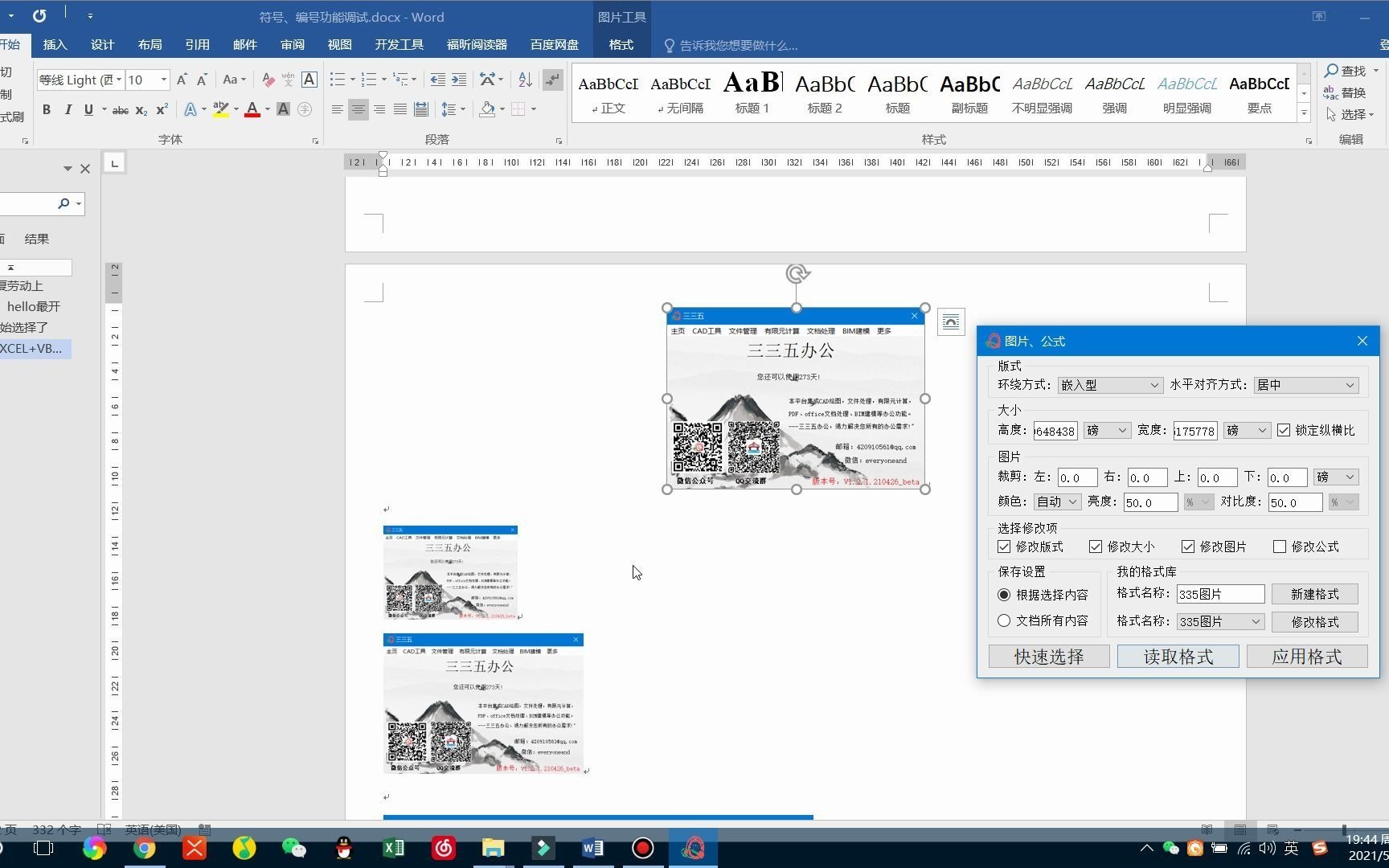Open crop unit dropdown
Screen dimensions: 1389x868
tap(1336, 477)
